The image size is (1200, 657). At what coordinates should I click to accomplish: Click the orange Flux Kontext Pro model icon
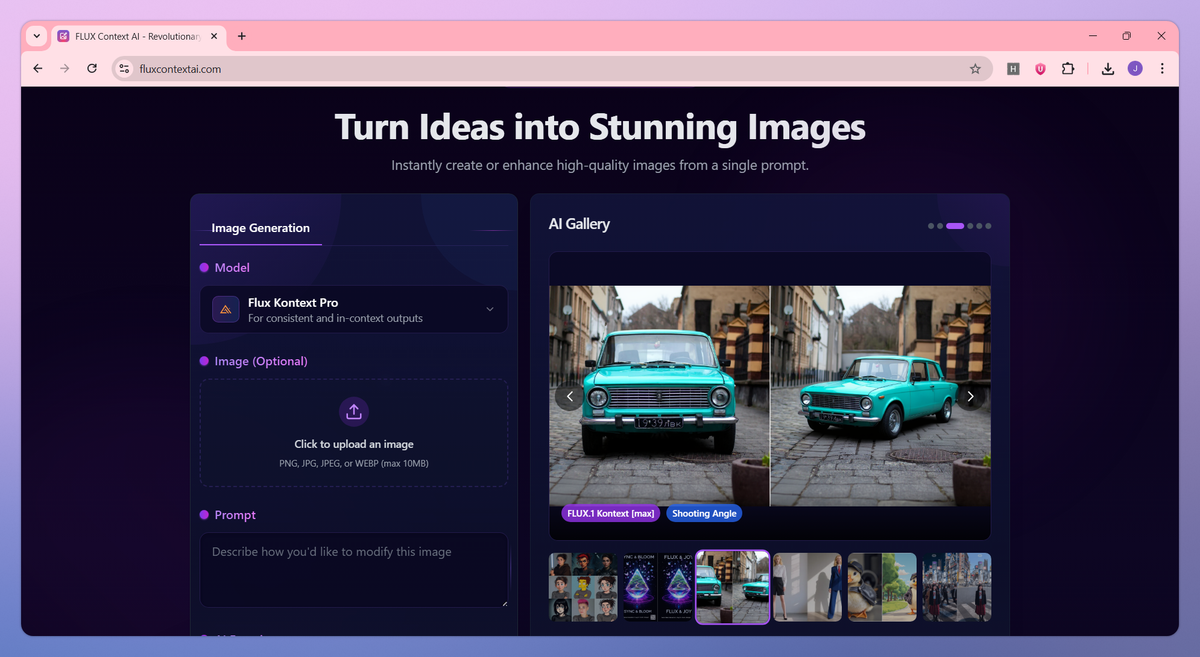[225, 310]
